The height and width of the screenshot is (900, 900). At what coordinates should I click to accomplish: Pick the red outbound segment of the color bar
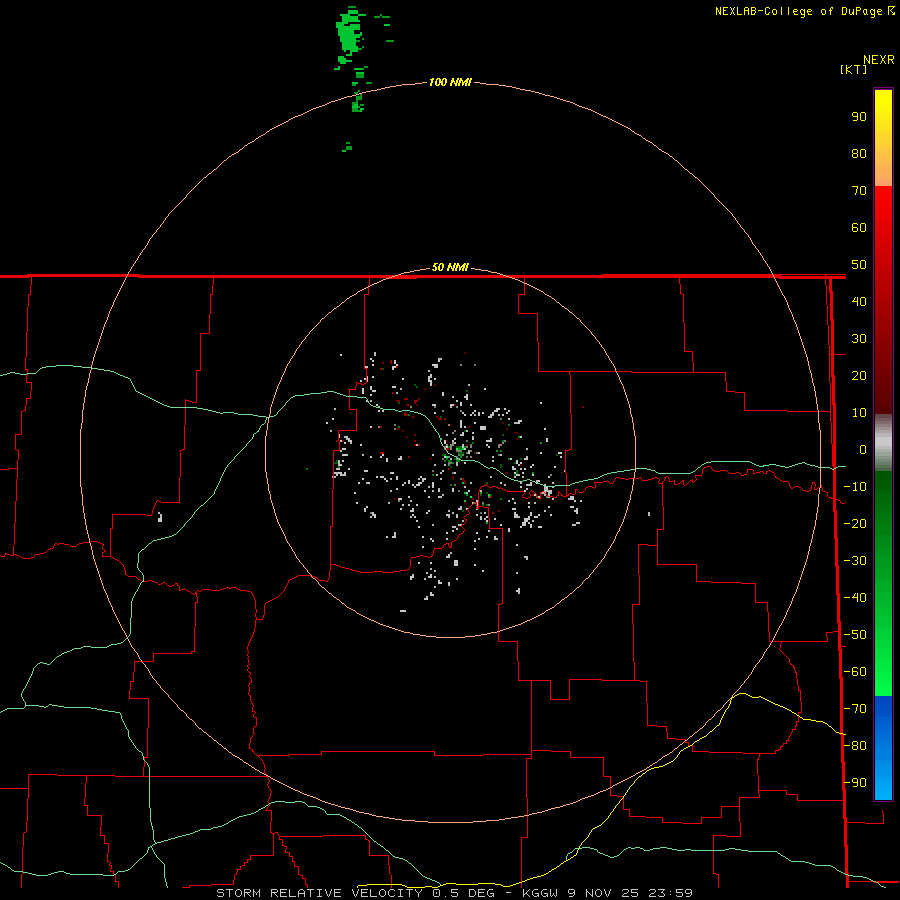(x=883, y=300)
